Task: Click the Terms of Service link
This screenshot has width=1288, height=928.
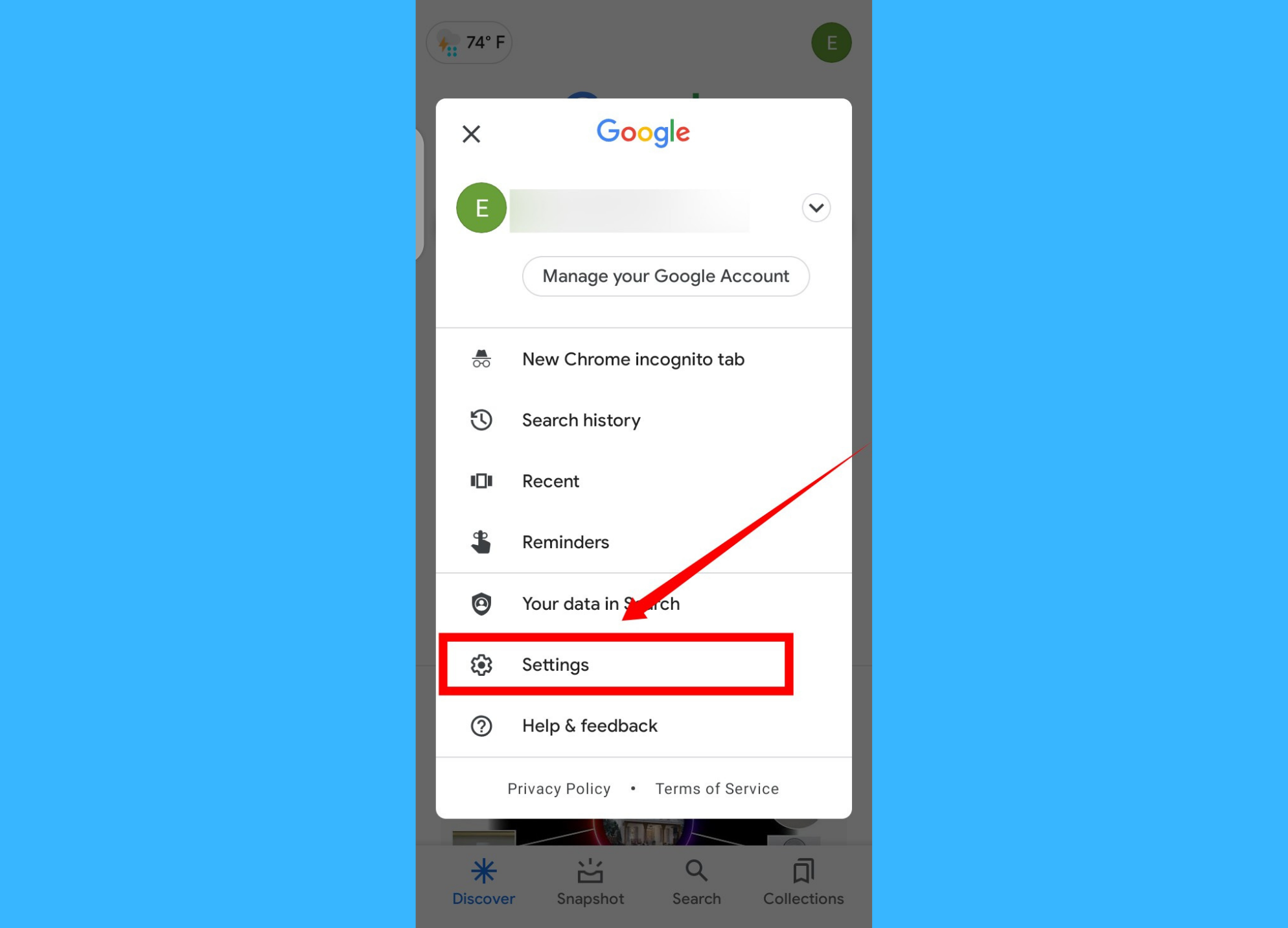Action: coord(717,789)
